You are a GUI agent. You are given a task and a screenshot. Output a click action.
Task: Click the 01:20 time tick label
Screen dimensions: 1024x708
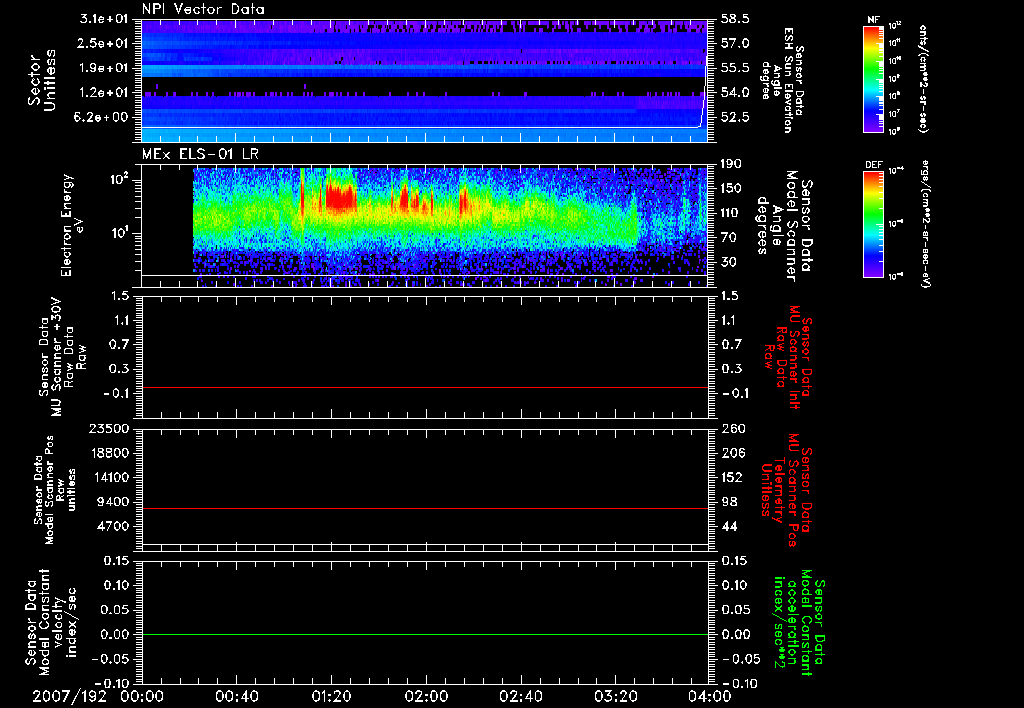pos(331,697)
